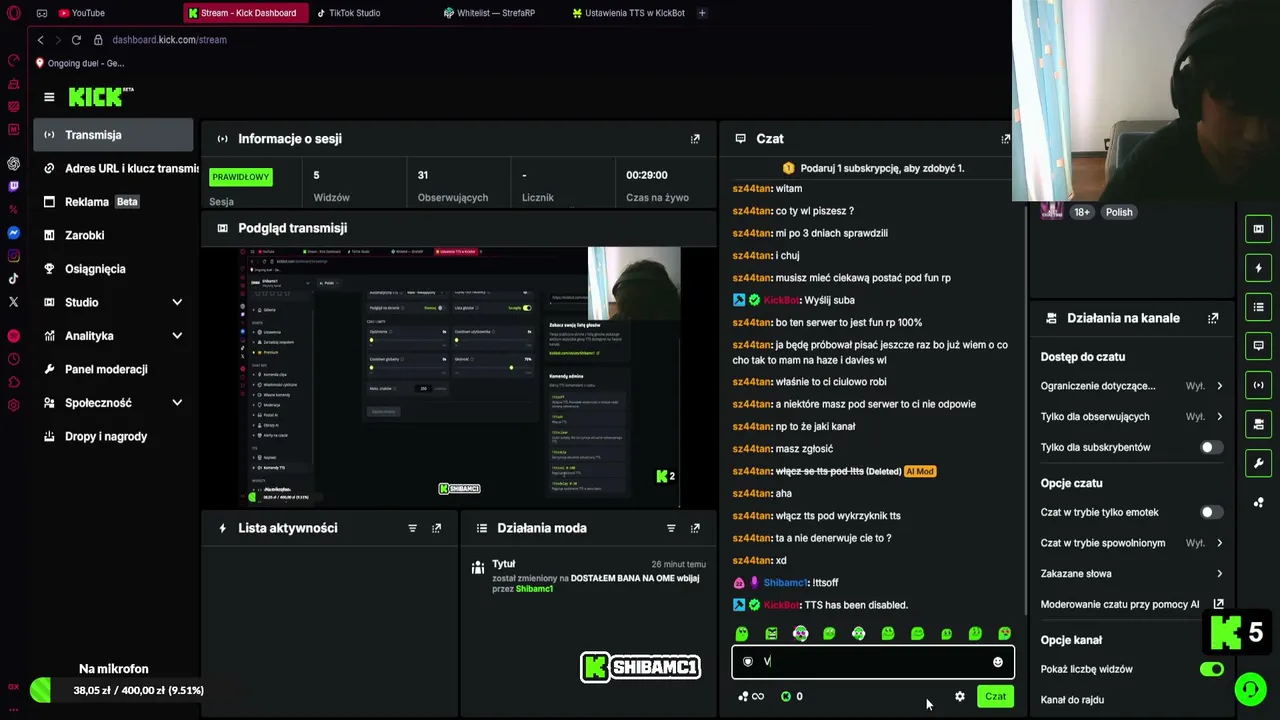This screenshot has height=720, width=1280.
Task: Filter the Działania moda panel
Action: (671, 528)
